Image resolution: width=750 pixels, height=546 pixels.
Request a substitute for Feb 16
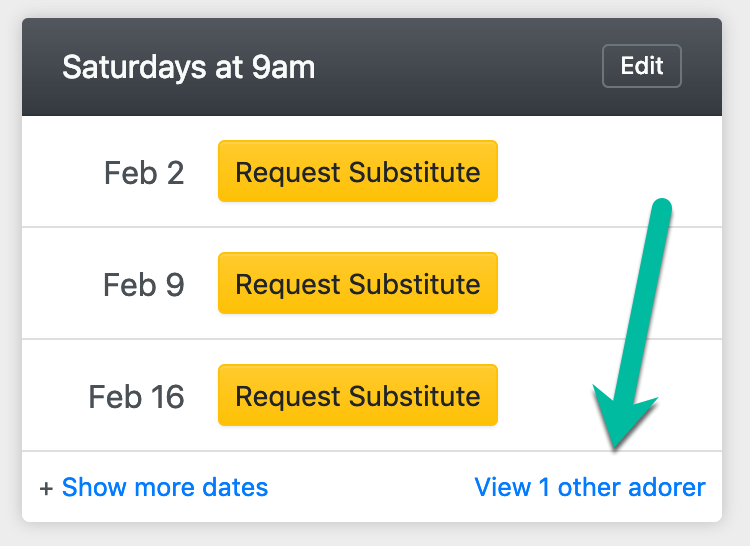coord(357,396)
